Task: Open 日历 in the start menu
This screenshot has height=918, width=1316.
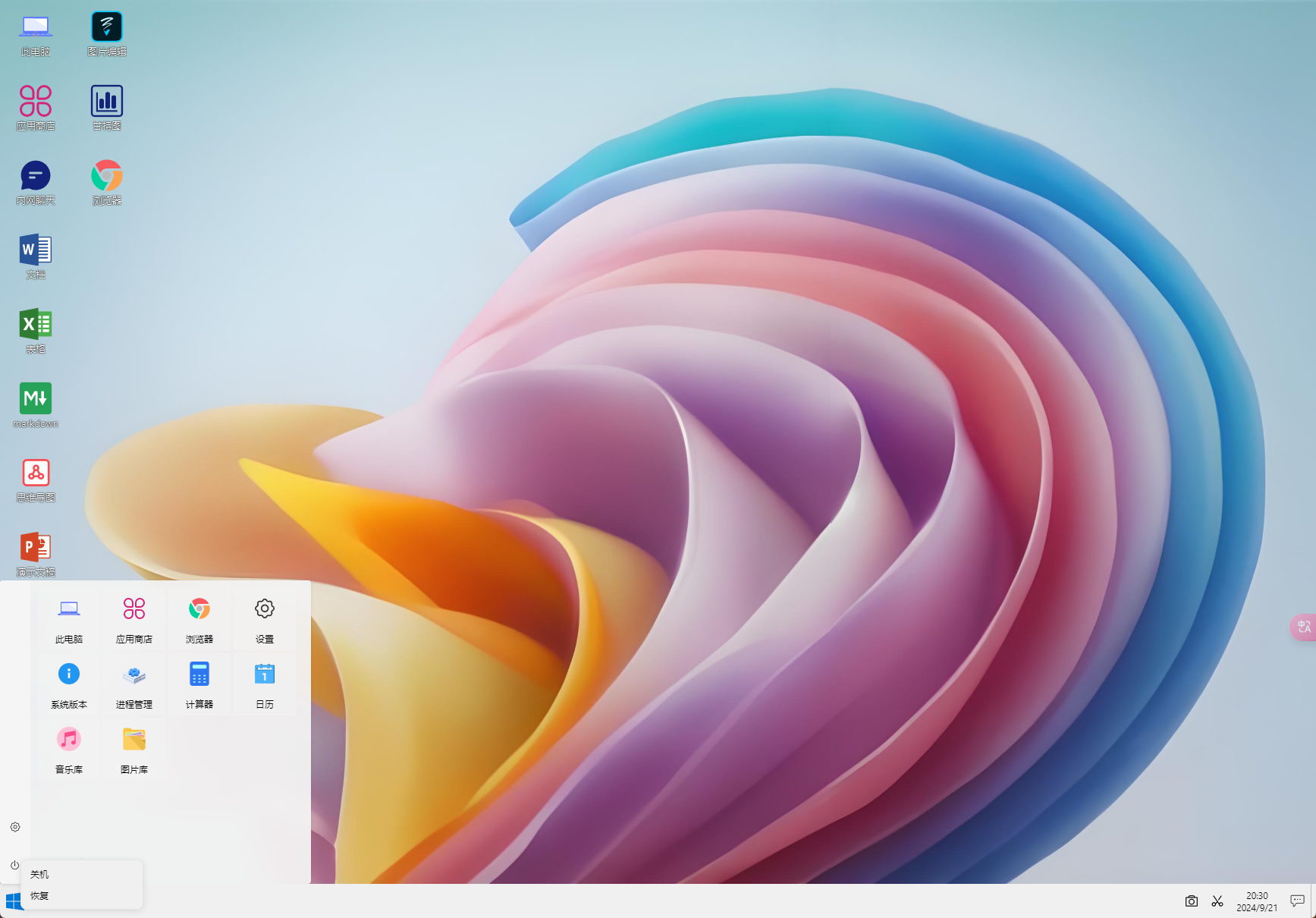Action: tap(265, 685)
